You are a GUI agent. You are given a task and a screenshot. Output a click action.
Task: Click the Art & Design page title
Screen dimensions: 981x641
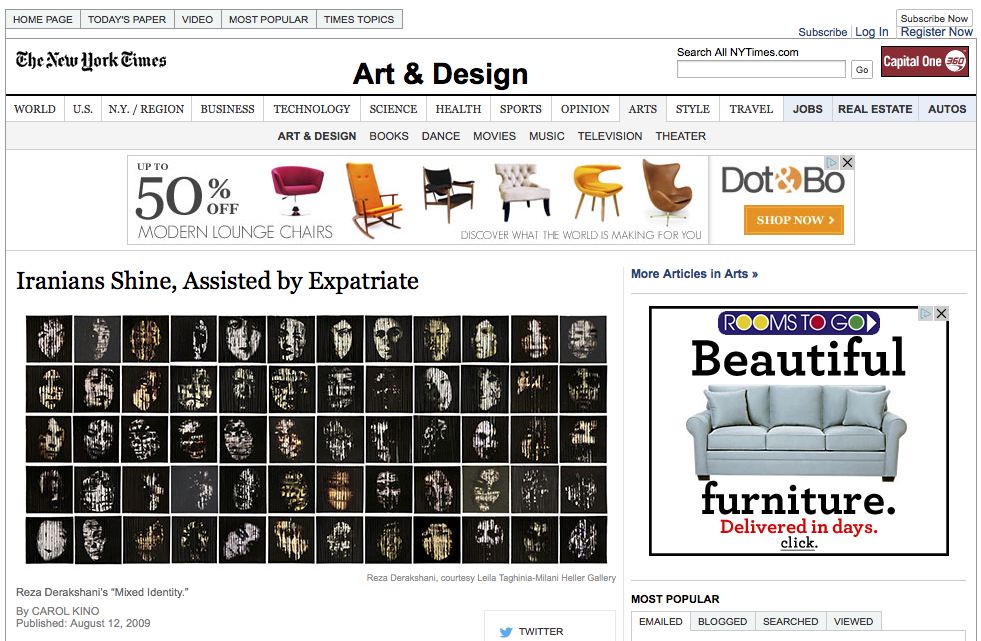[440, 74]
